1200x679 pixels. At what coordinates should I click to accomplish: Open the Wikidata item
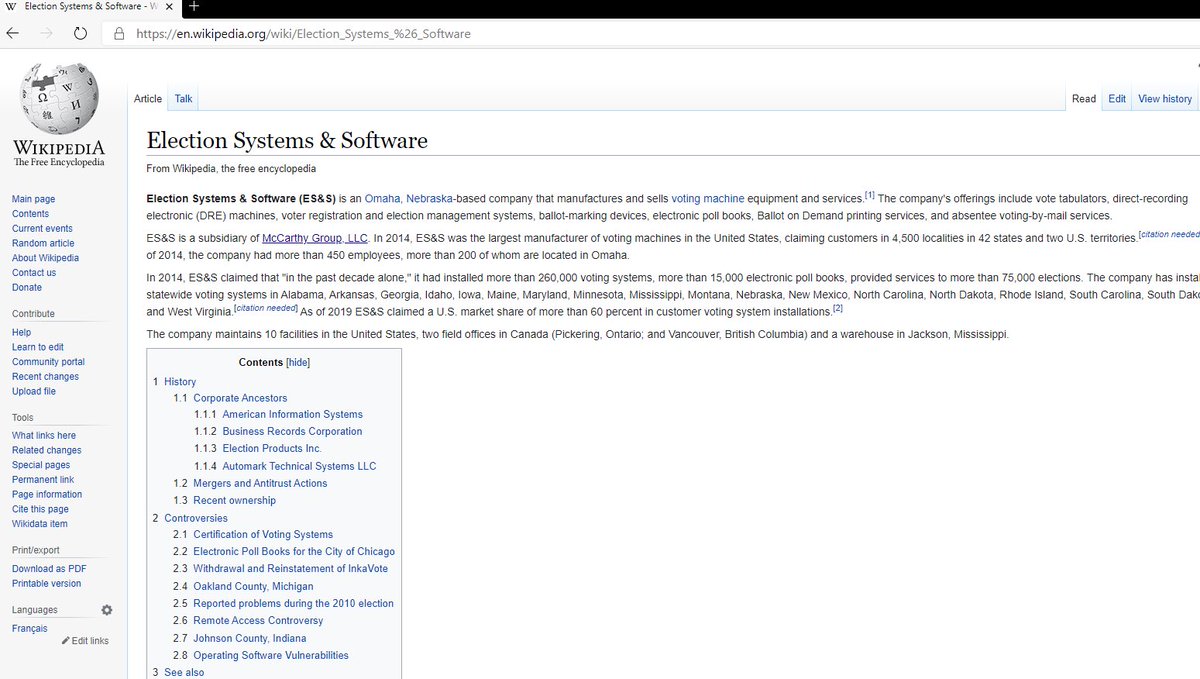pyautogui.click(x=40, y=523)
